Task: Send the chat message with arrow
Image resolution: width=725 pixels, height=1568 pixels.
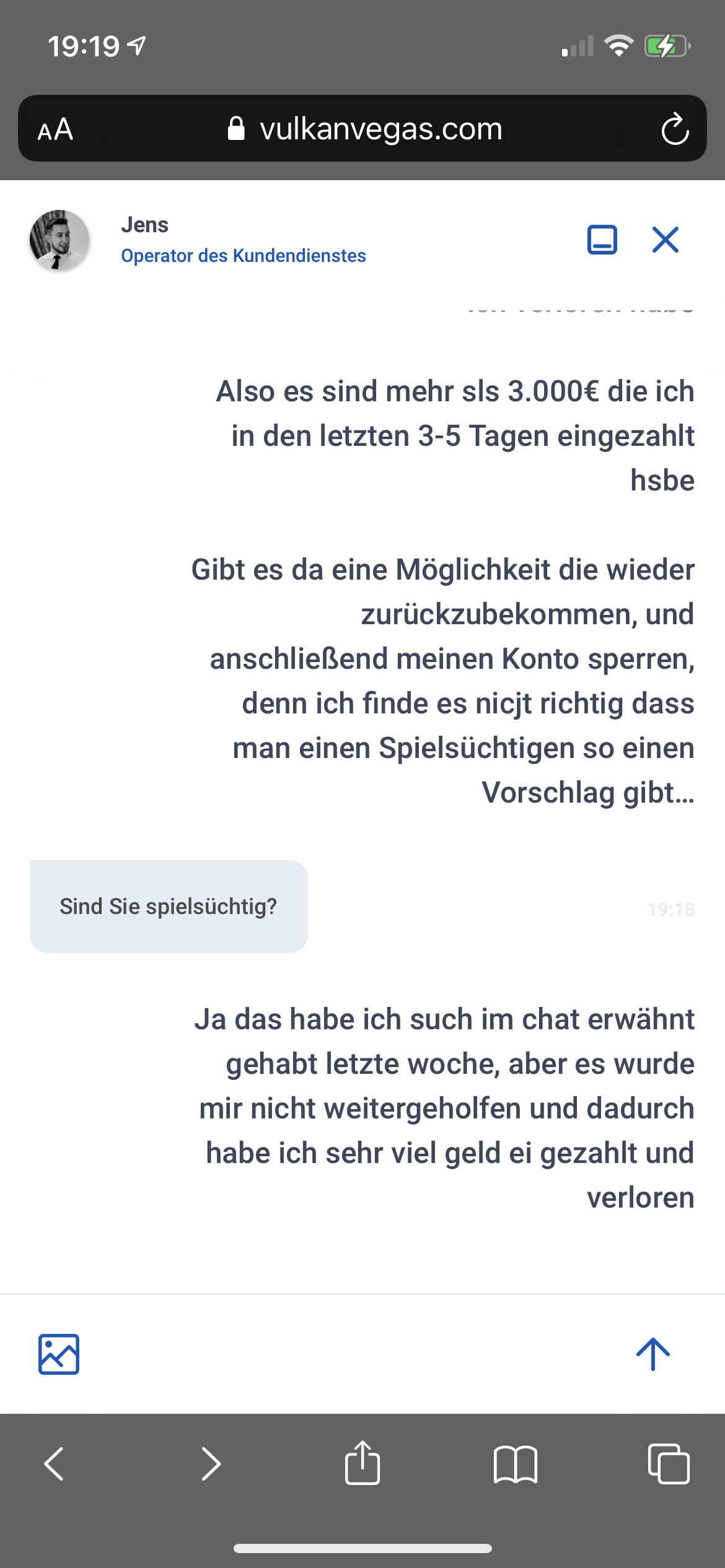Action: coord(653,1354)
